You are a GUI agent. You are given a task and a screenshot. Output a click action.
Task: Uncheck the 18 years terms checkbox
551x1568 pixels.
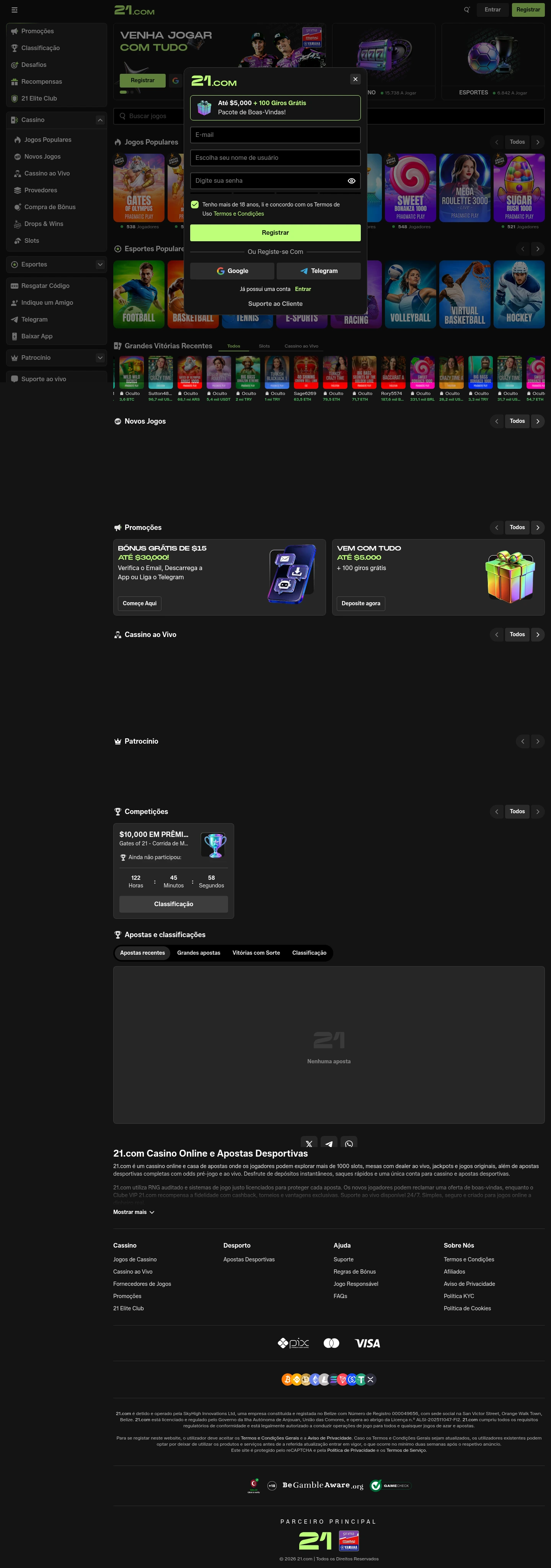[195, 205]
